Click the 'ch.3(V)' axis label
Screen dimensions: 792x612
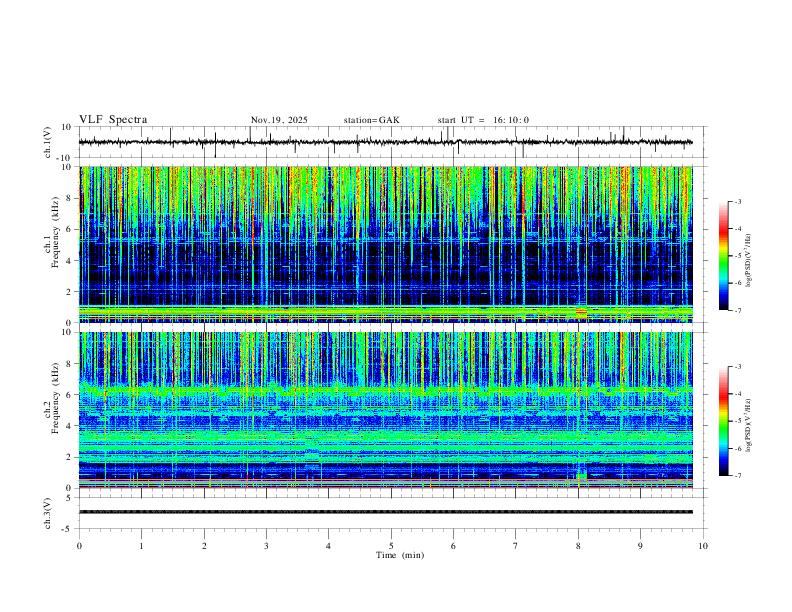tap(48, 513)
